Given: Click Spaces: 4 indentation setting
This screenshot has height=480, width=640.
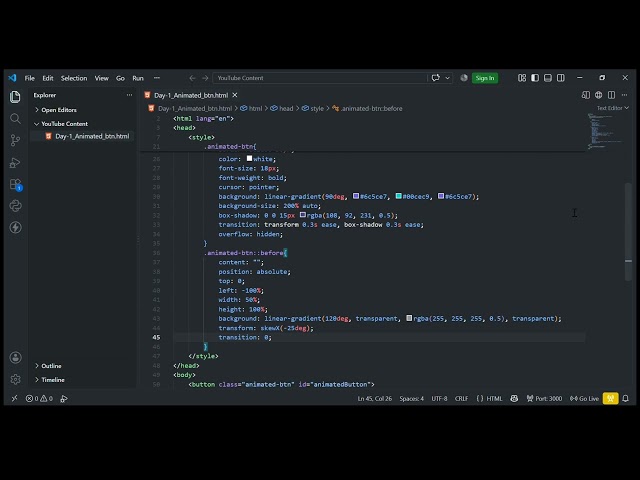Looking at the screenshot, I should [411, 398].
